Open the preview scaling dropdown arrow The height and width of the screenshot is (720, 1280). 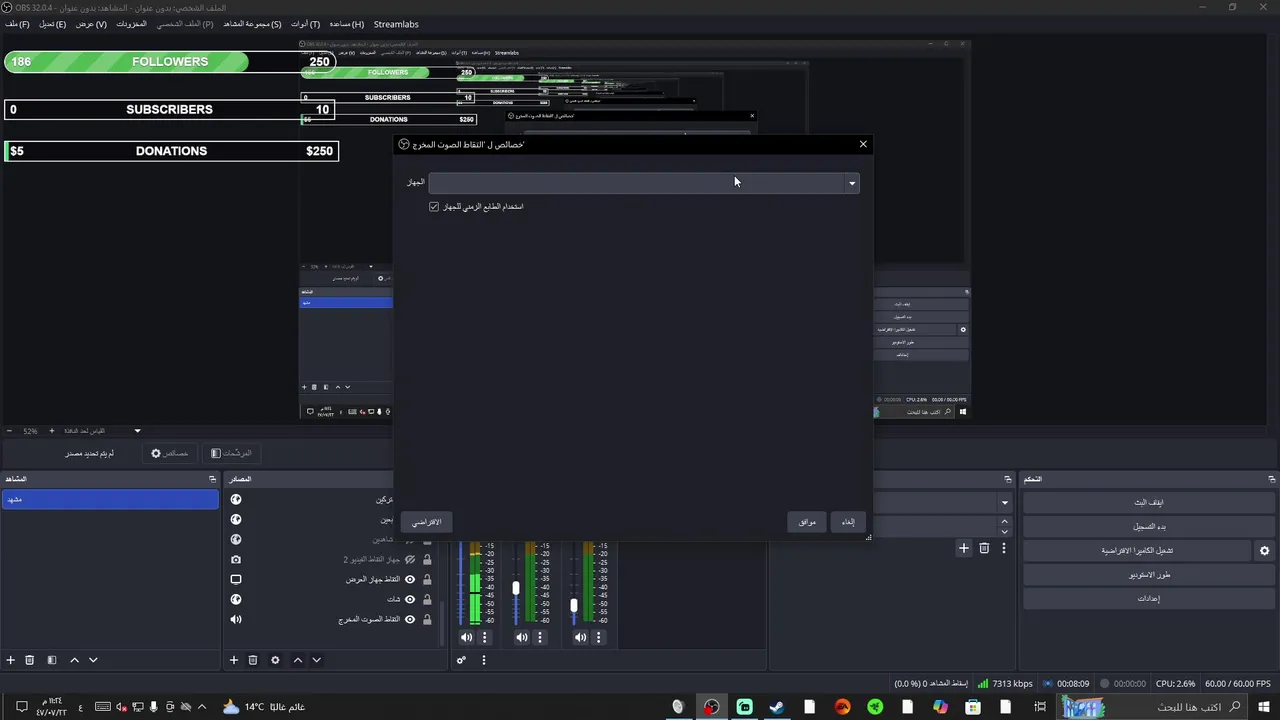(137, 431)
